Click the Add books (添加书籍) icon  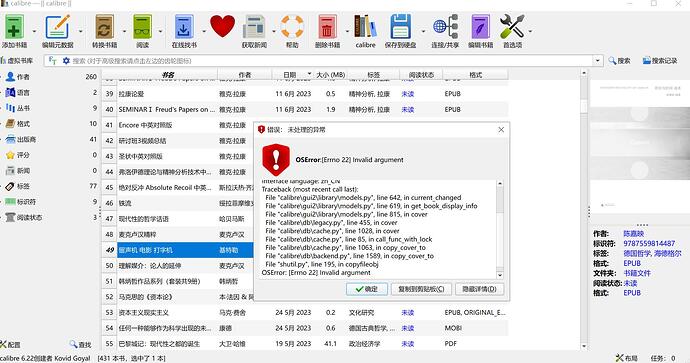pos(14,27)
